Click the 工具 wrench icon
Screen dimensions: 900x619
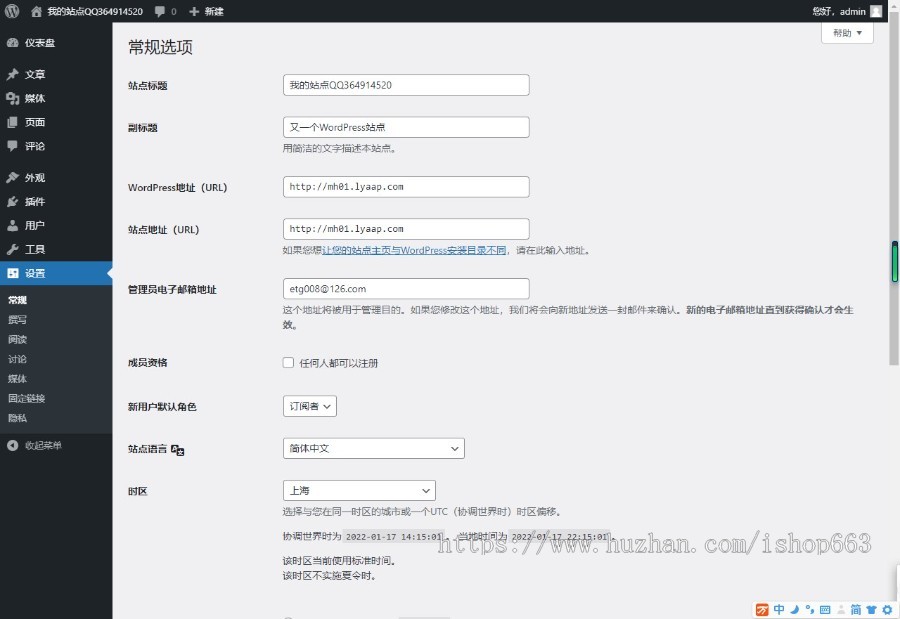[13, 249]
